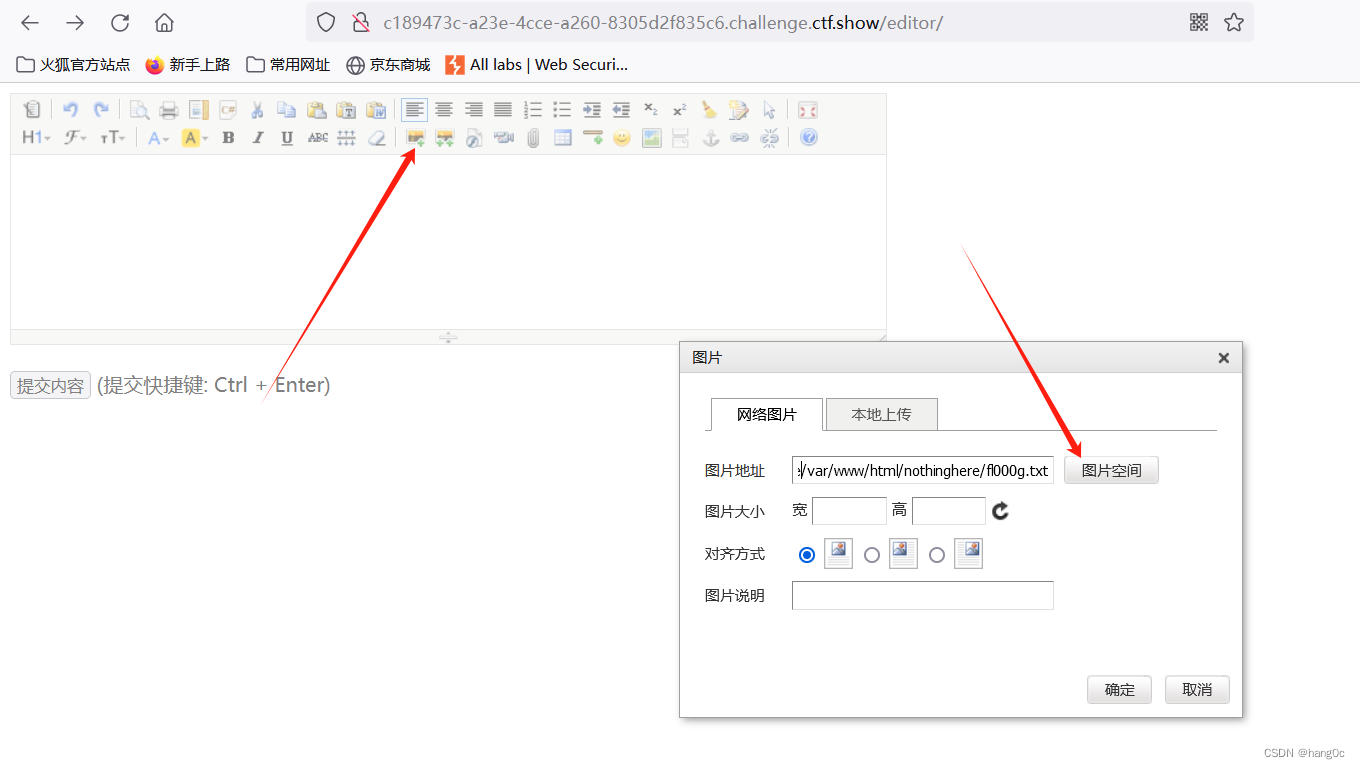Insert a code block (C# icon)
The height and width of the screenshot is (769, 1360).
tap(228, 110)
